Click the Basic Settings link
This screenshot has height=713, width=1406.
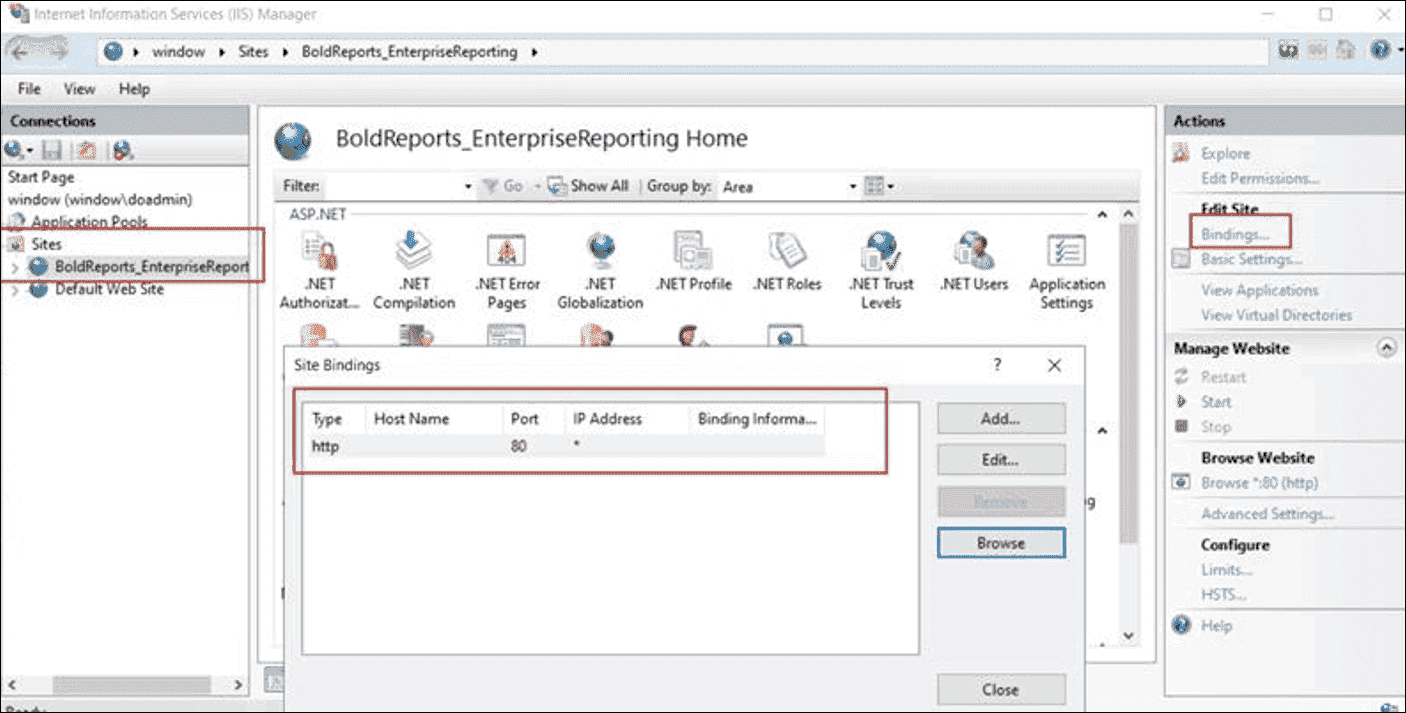click(x=1252, y=259)
